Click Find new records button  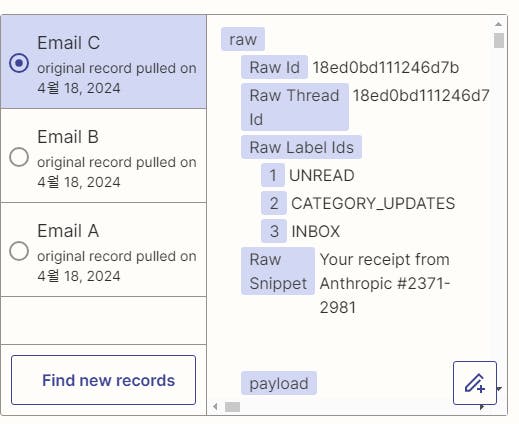point(103,380)
